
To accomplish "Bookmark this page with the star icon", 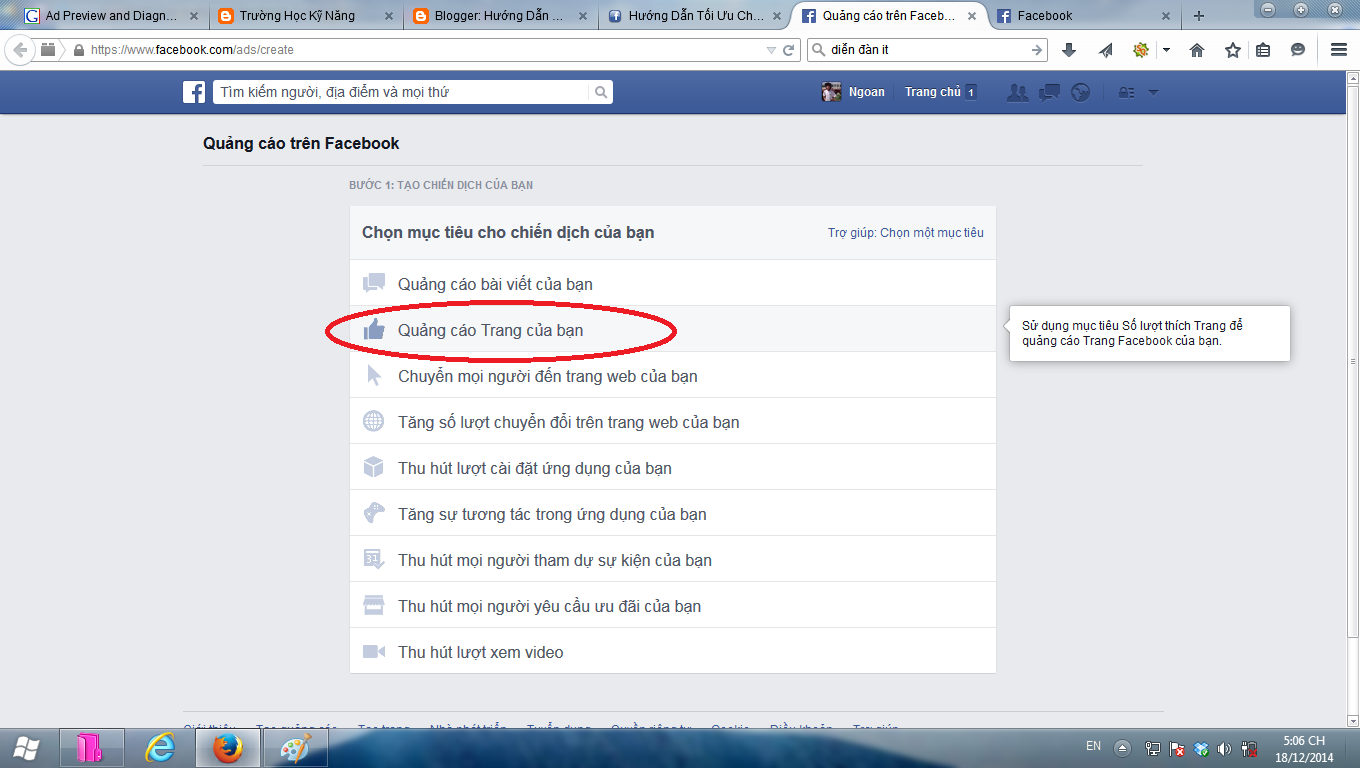I will click(x=1233, y=50).
